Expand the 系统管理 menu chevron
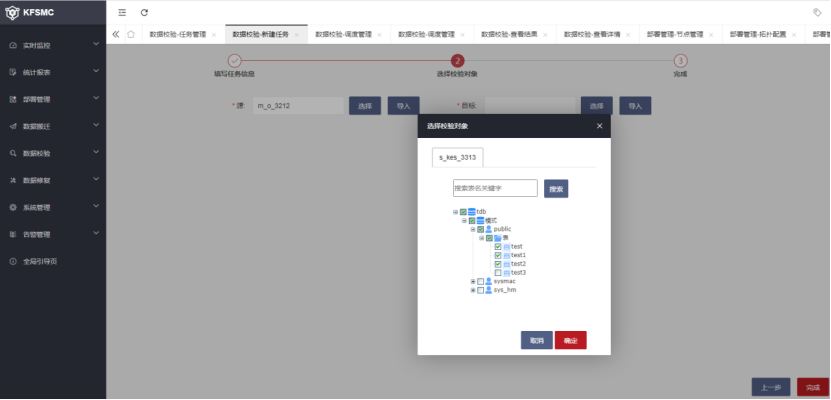This screenshot has height=400, width=831. [x=96, y=206]
